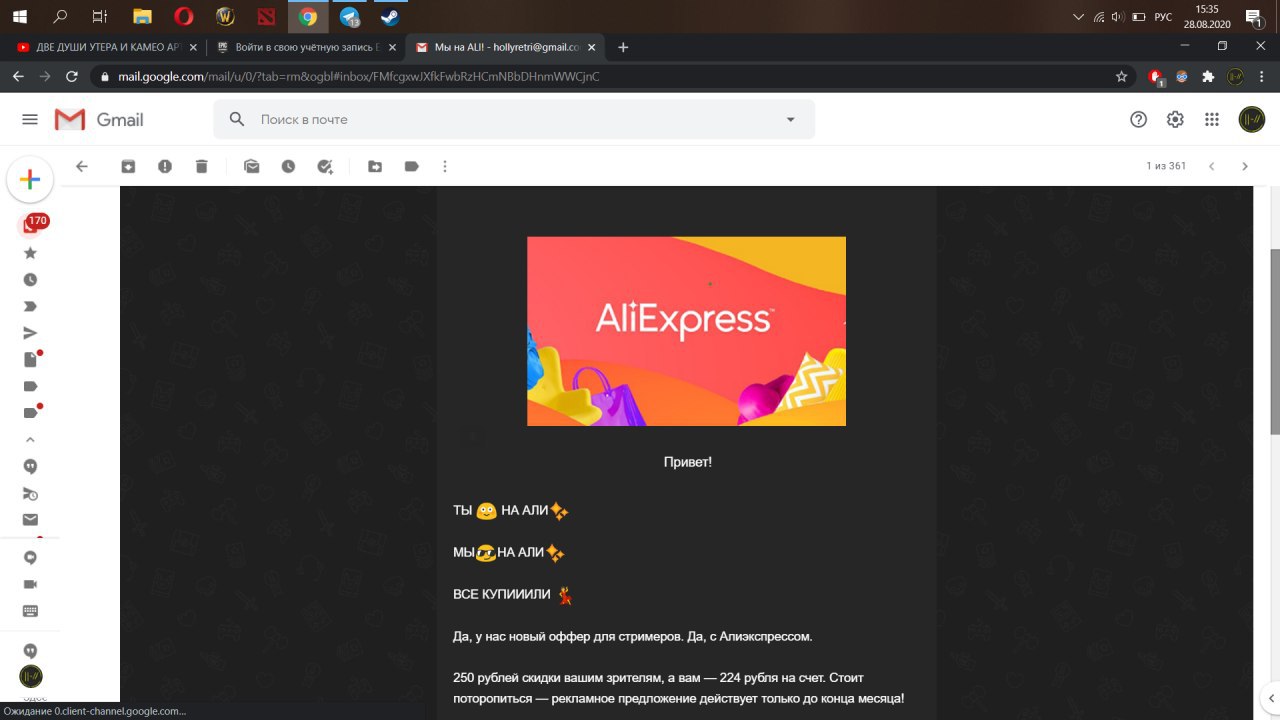Open the Drafts document icon
1280x720 pixels.
point(30,360)
